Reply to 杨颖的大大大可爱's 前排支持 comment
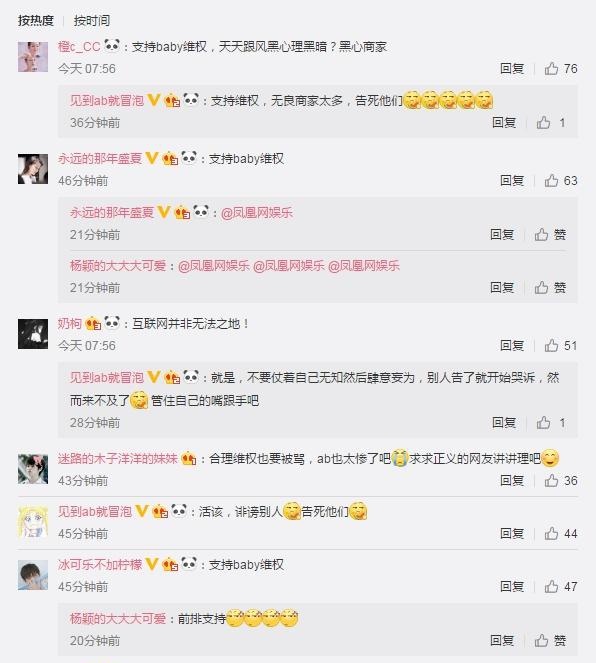 pos(502,640)
